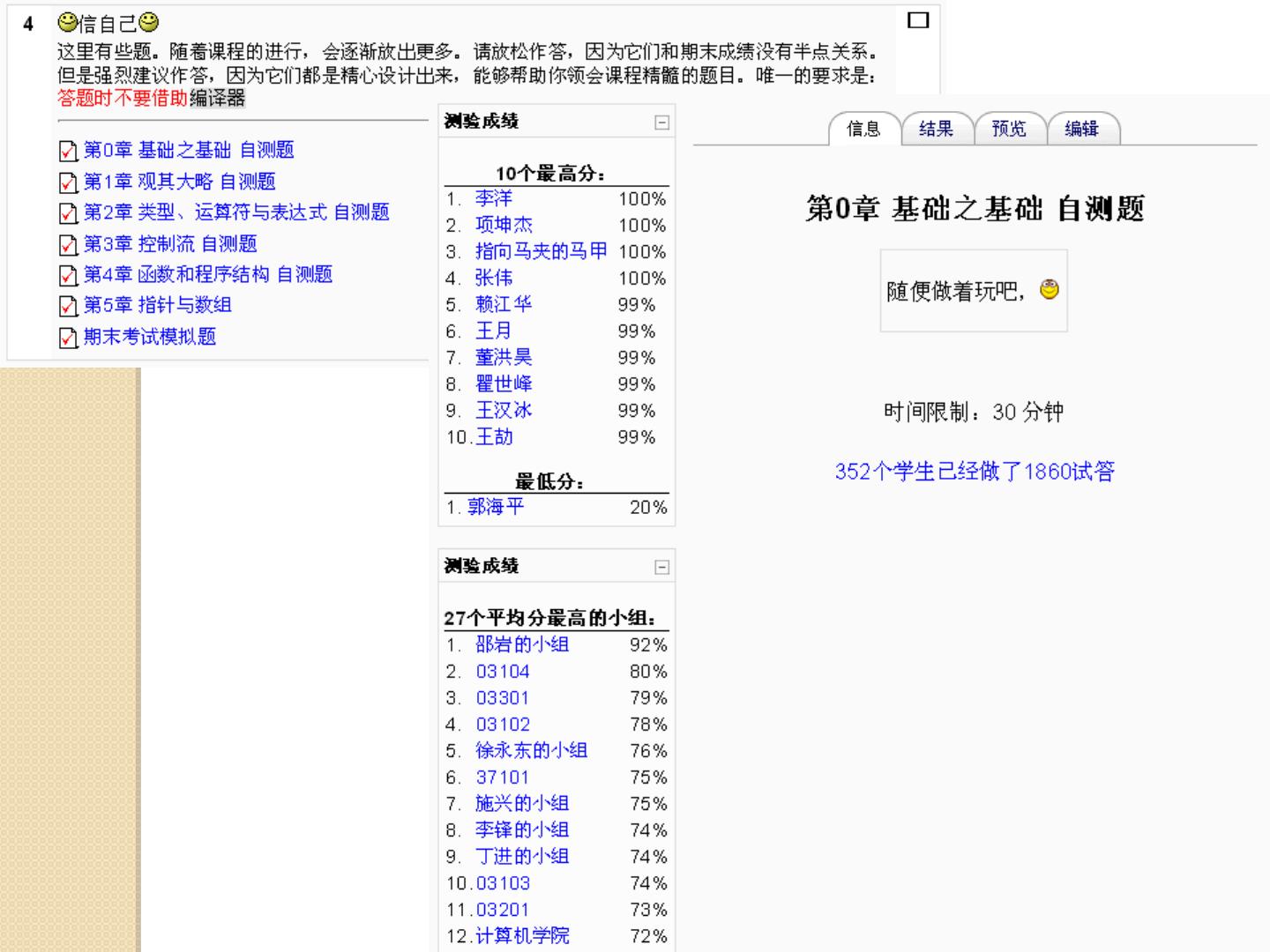Click the quiz icon beside 第5章 指针与数组

[68, 306]
